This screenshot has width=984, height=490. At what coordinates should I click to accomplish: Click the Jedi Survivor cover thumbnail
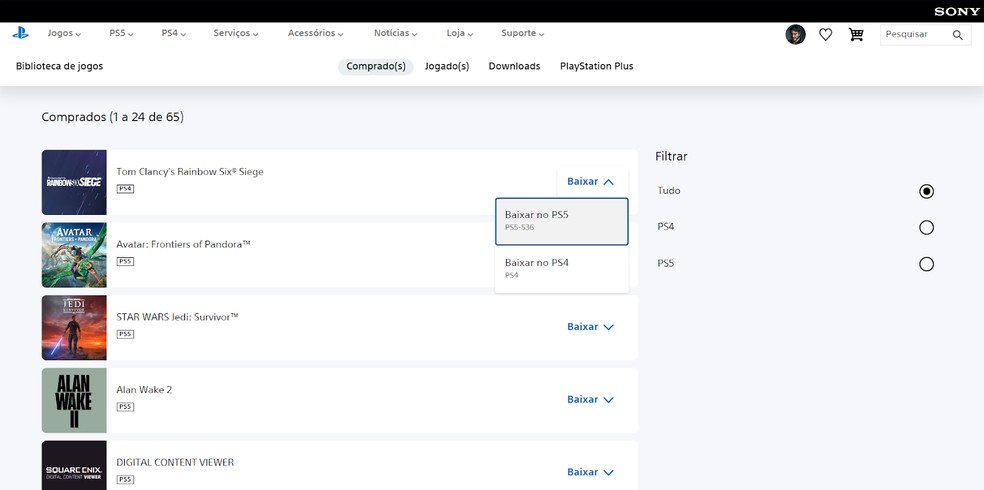click(74, 328)
